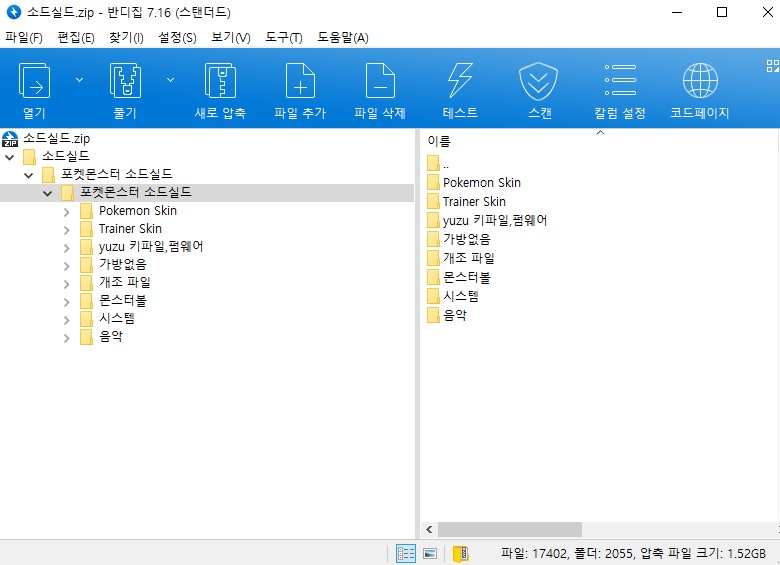Click the 열기 (Open) toolbar icon
Screen dimensions: 780x565
[34, 81]
